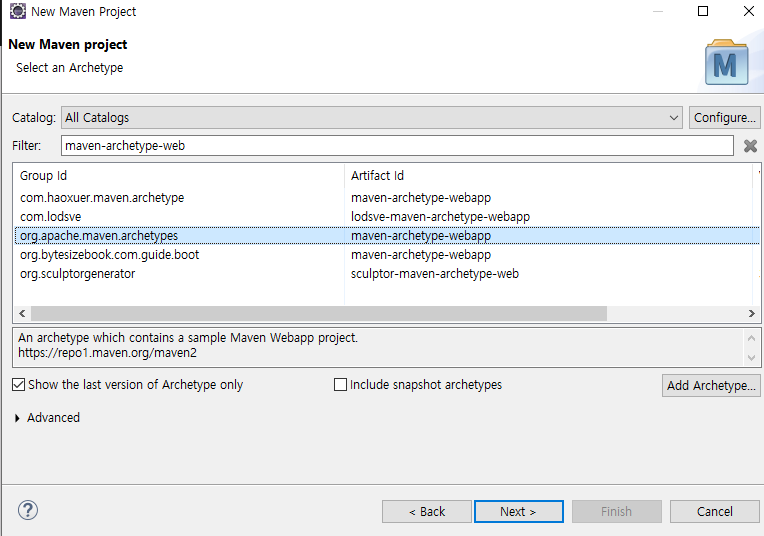Viewport: 764px width, 536px height.
Task: Click Add Archetype... button
Action: pyautogui.click(x=711, y=385)
